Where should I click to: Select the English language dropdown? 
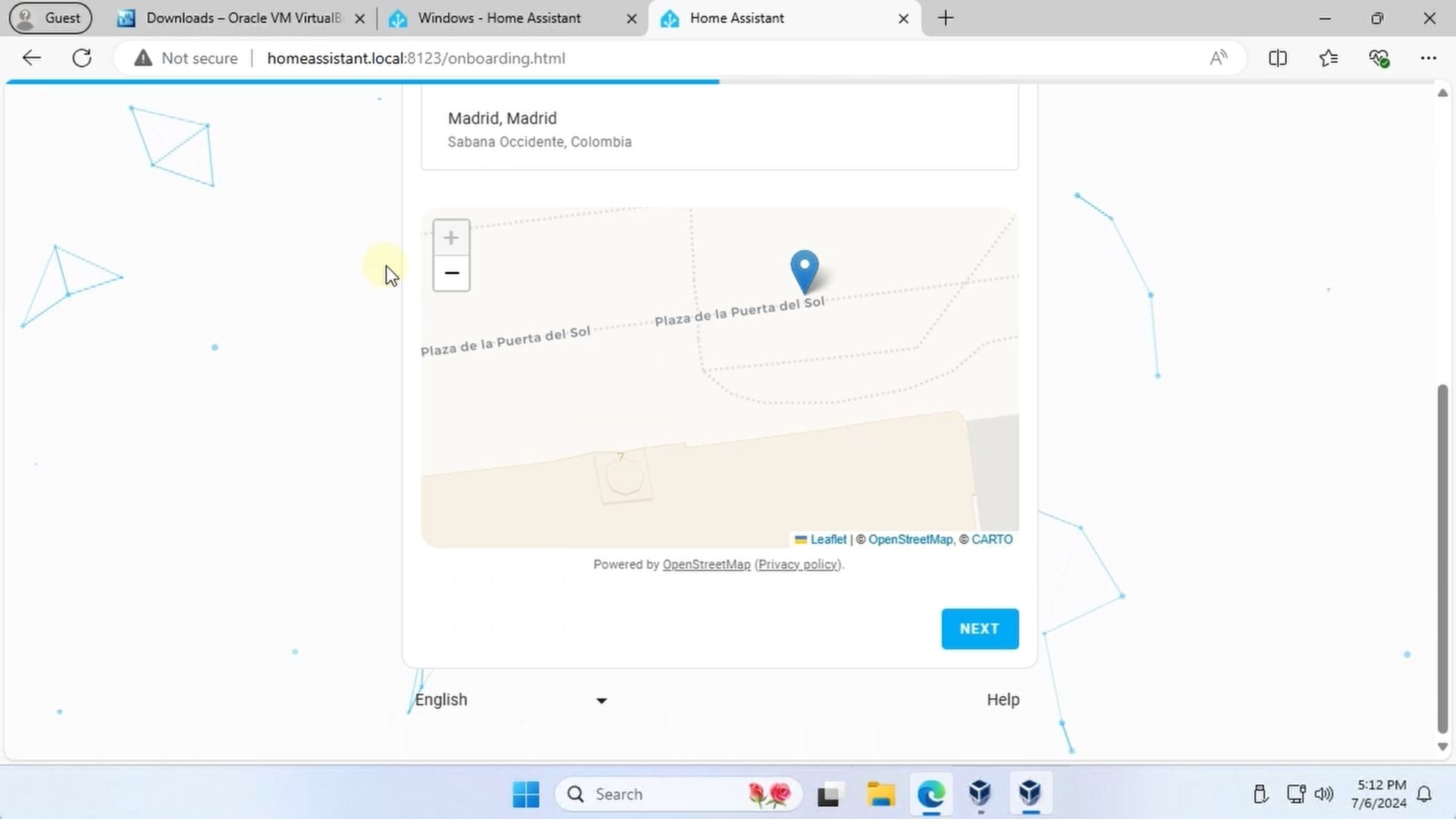click(510, 699)
